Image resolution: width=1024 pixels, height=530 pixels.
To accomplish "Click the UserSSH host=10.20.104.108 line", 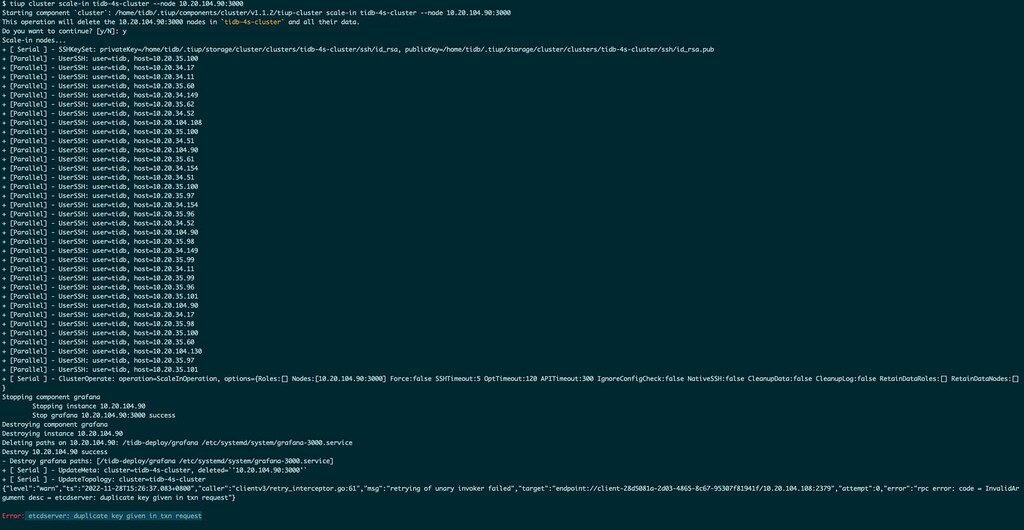I will (102, 123).
